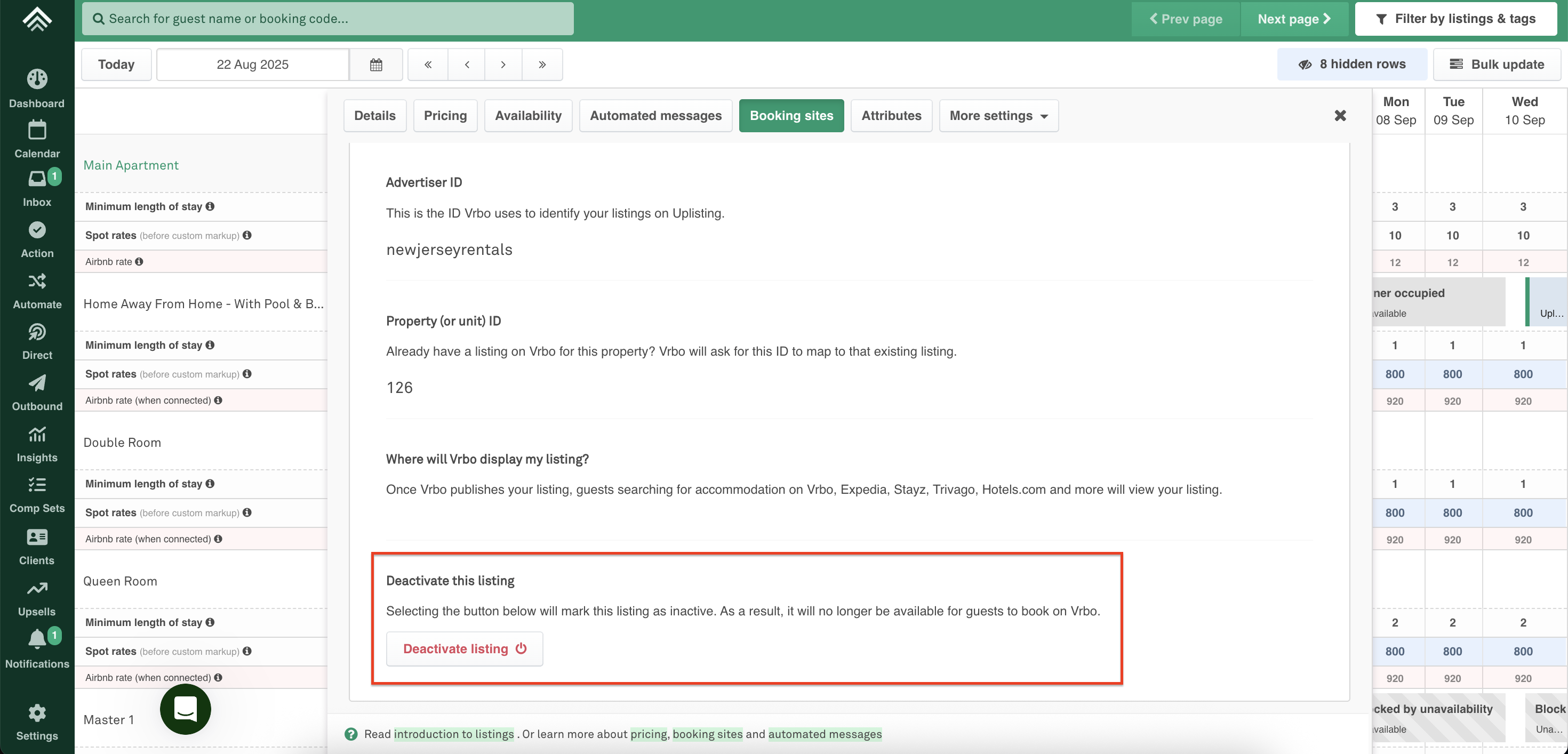Select the Queen Room listing row
1568x754 pixels.
pos(121,581)
